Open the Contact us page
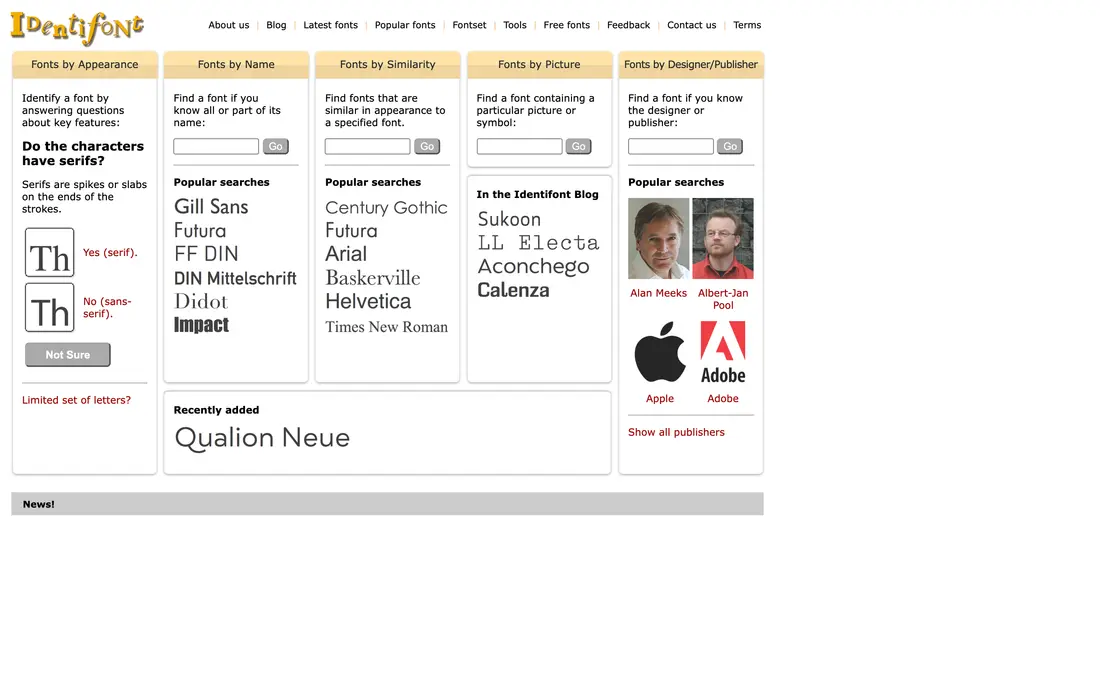 (692, 25)
